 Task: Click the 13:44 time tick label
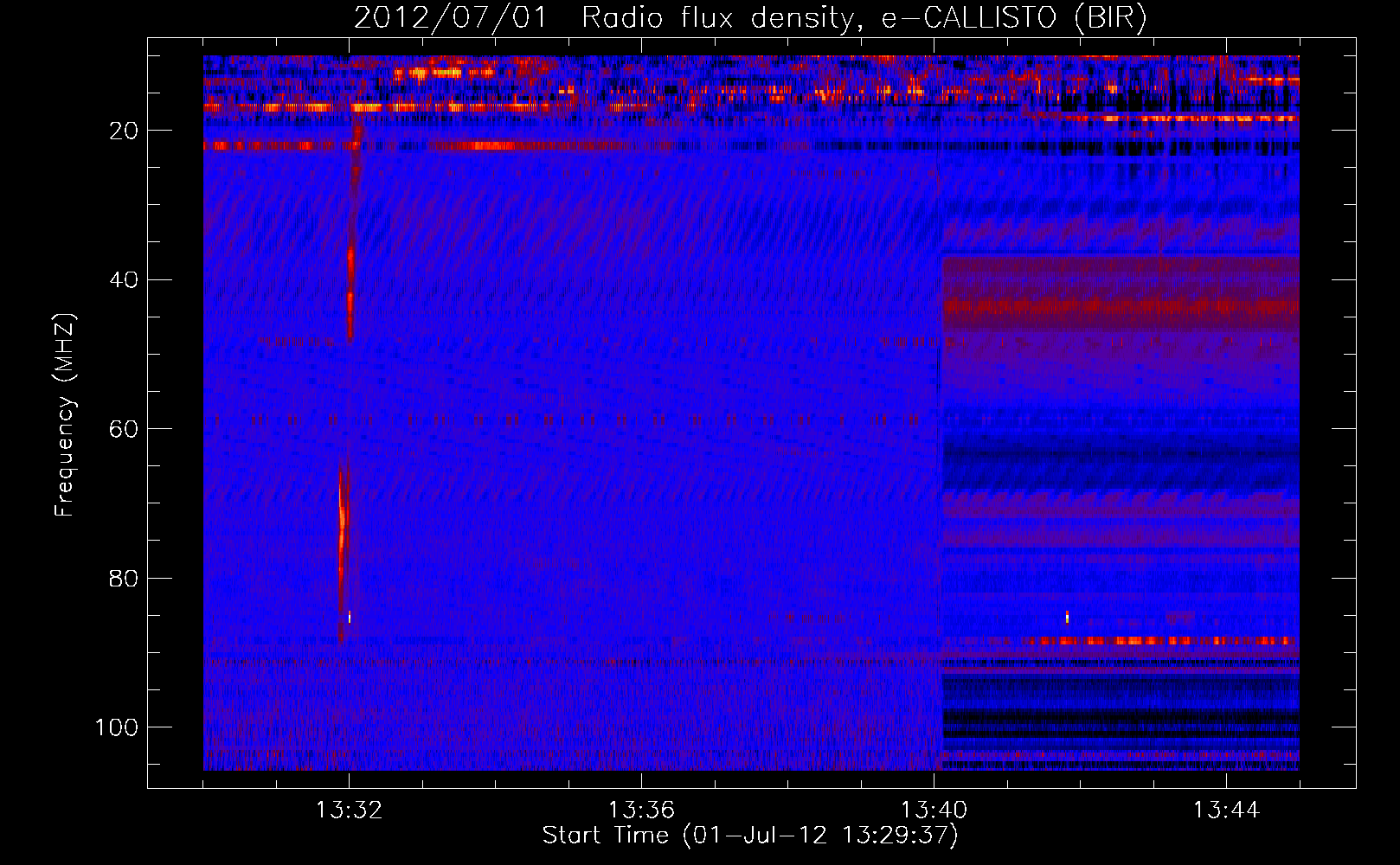pos(1226,811)
